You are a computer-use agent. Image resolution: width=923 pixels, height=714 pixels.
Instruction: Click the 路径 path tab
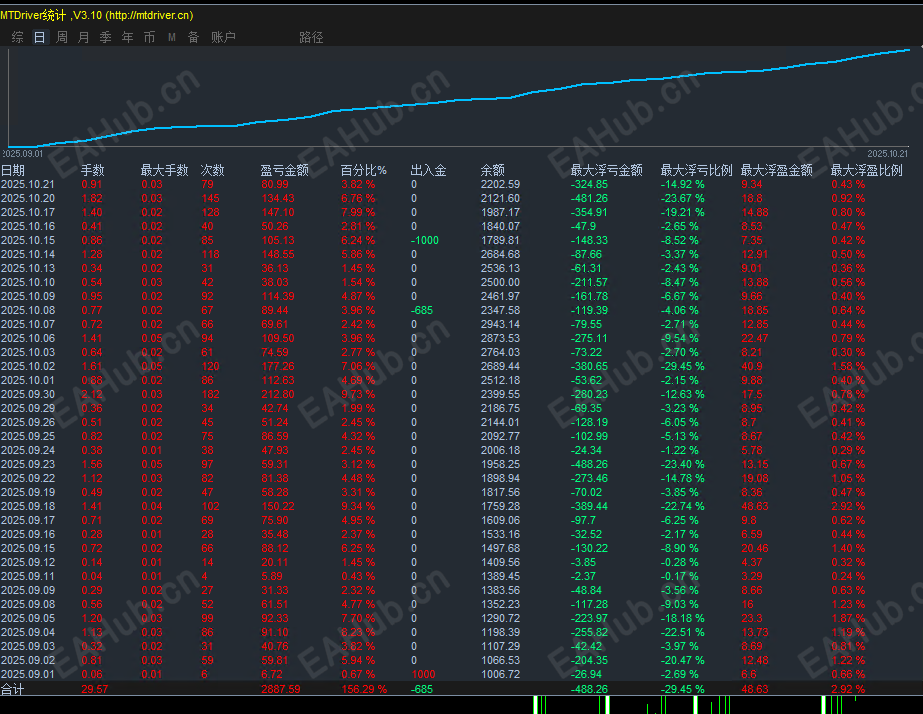tap(311, 37)
